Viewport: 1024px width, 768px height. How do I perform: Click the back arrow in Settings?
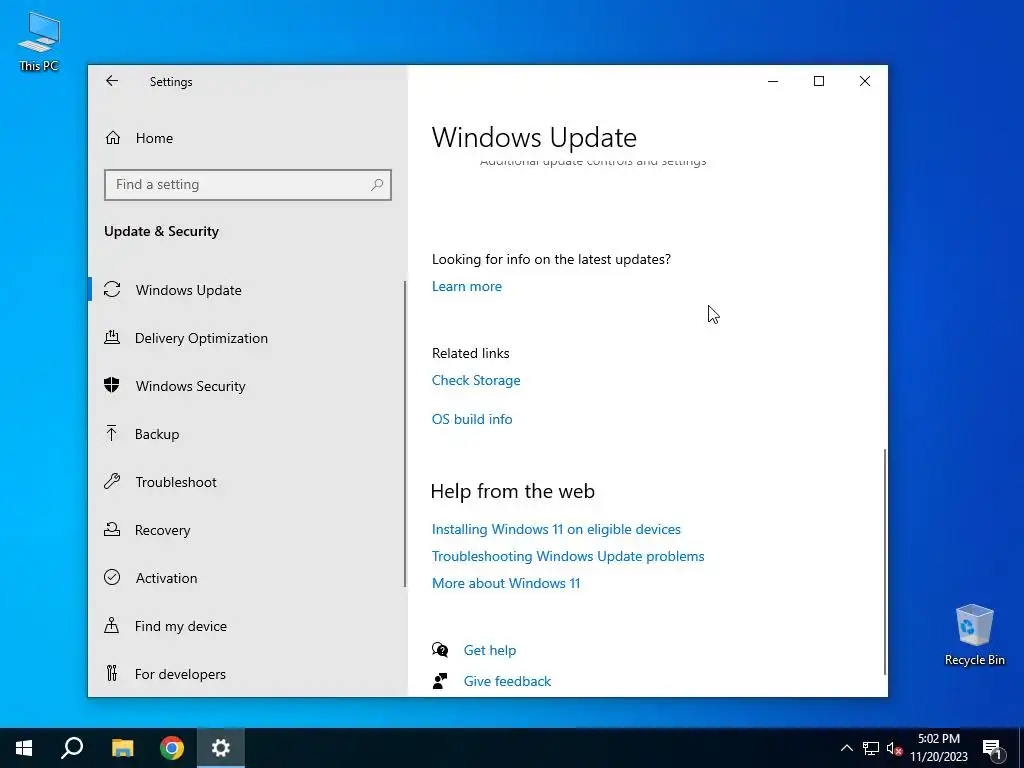pos(112,81)
